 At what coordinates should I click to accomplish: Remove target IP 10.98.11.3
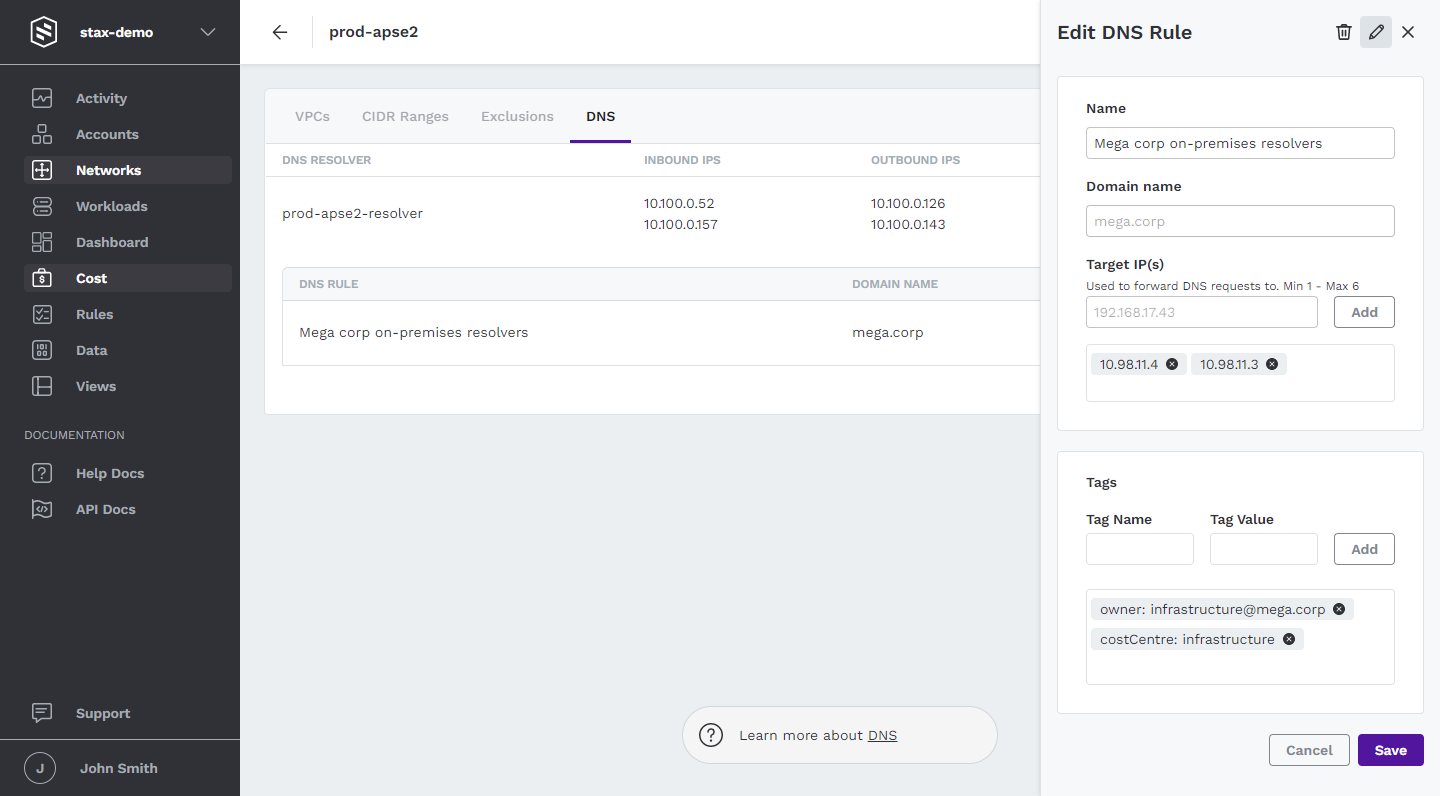click(x=1272, y=364)
